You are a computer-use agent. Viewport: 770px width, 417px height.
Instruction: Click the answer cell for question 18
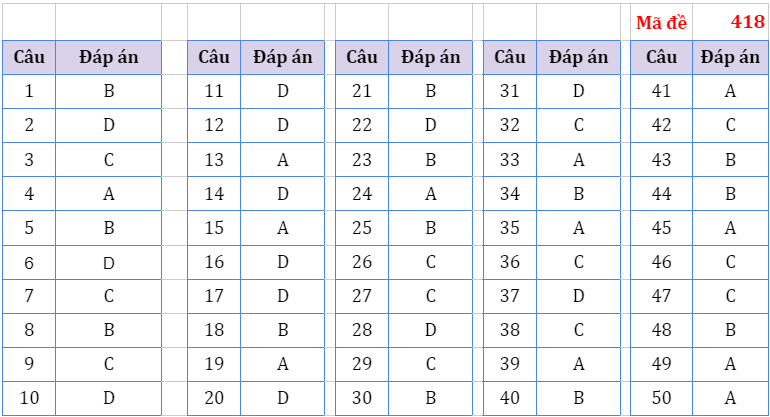pos(283,330)
